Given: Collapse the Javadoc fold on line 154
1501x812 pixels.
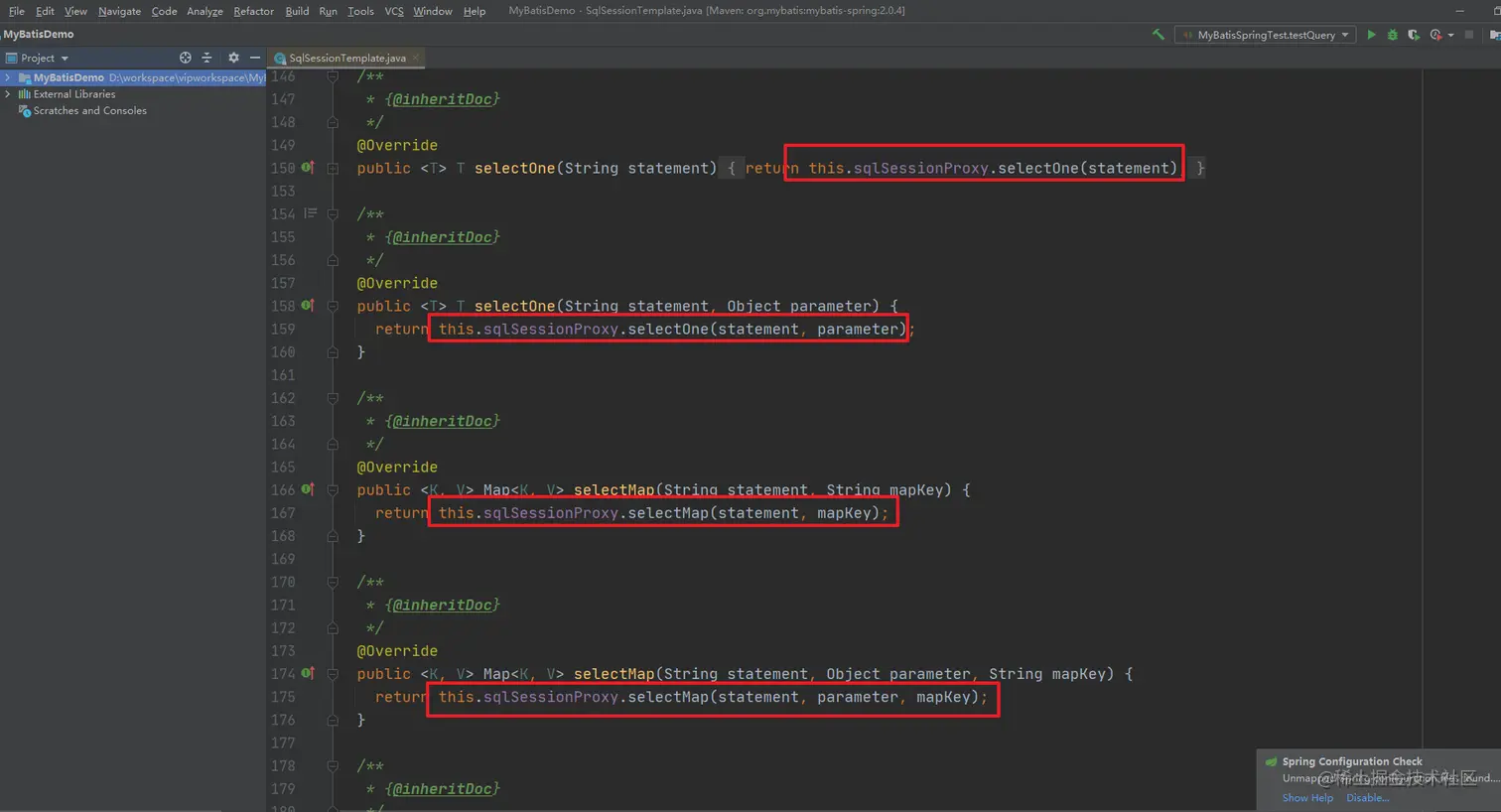Looking at the screenshot, I should coord(333,213).
